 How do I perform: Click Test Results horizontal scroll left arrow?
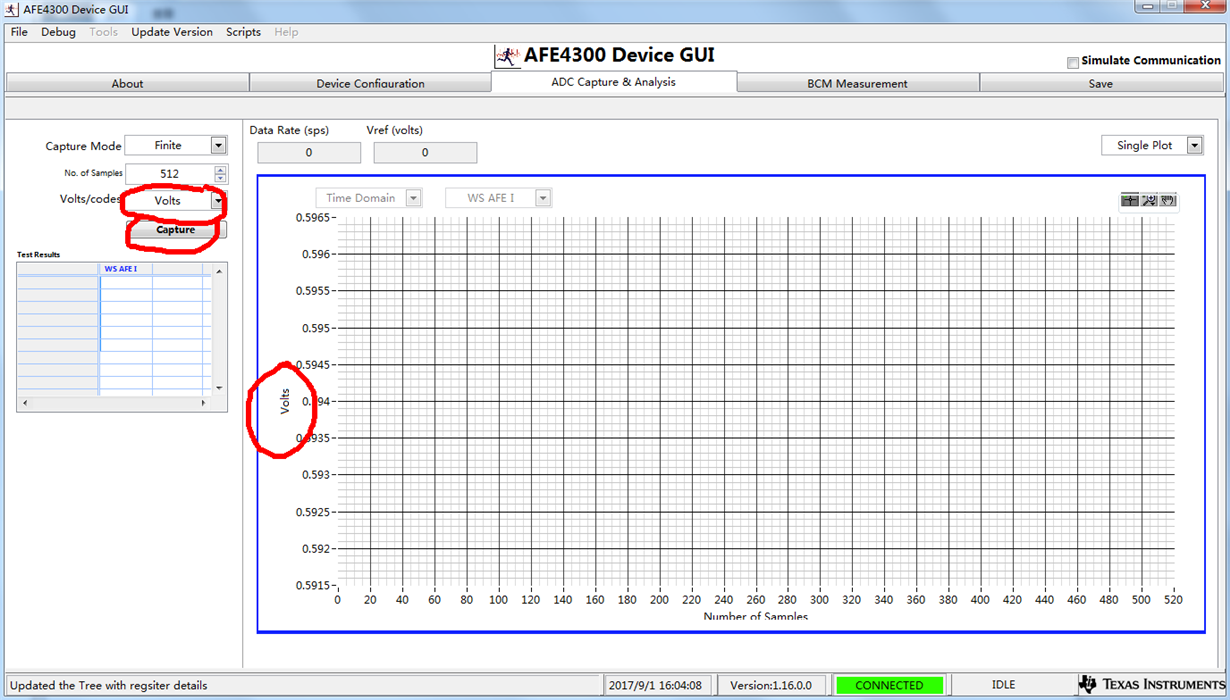click(x=25, y=403)
